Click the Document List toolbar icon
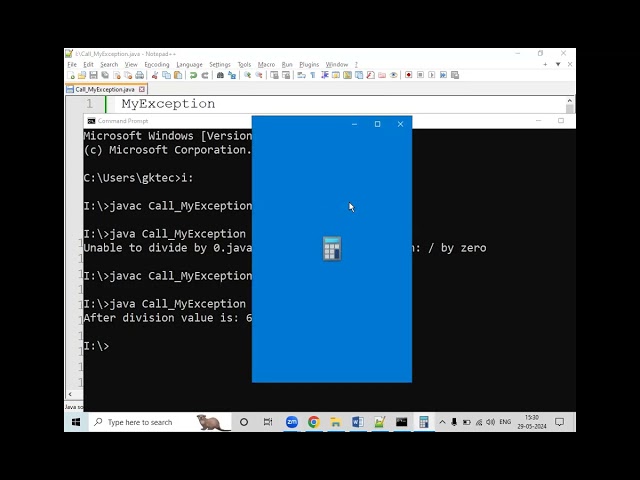Viewport: 640px width, 480px height. point(359,75)
